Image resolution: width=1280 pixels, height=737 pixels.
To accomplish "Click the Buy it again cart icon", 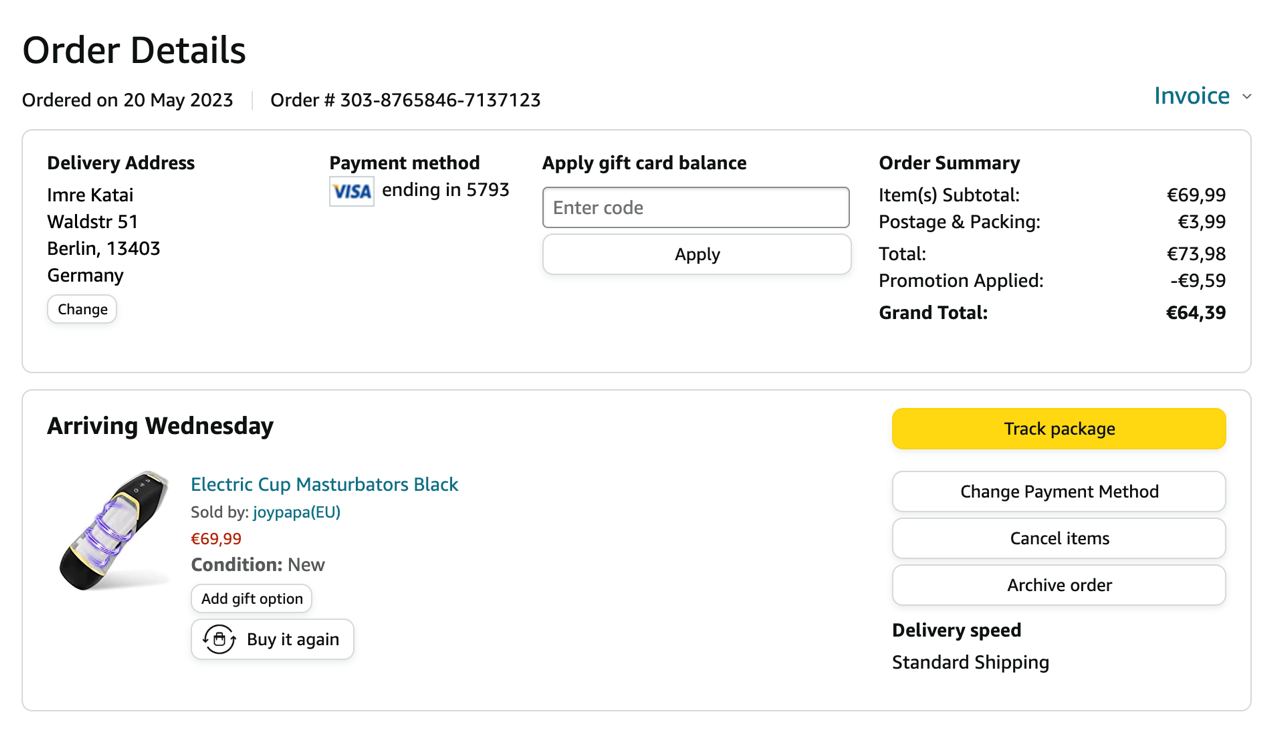I will pyautogui.click(x=219, y=639).
